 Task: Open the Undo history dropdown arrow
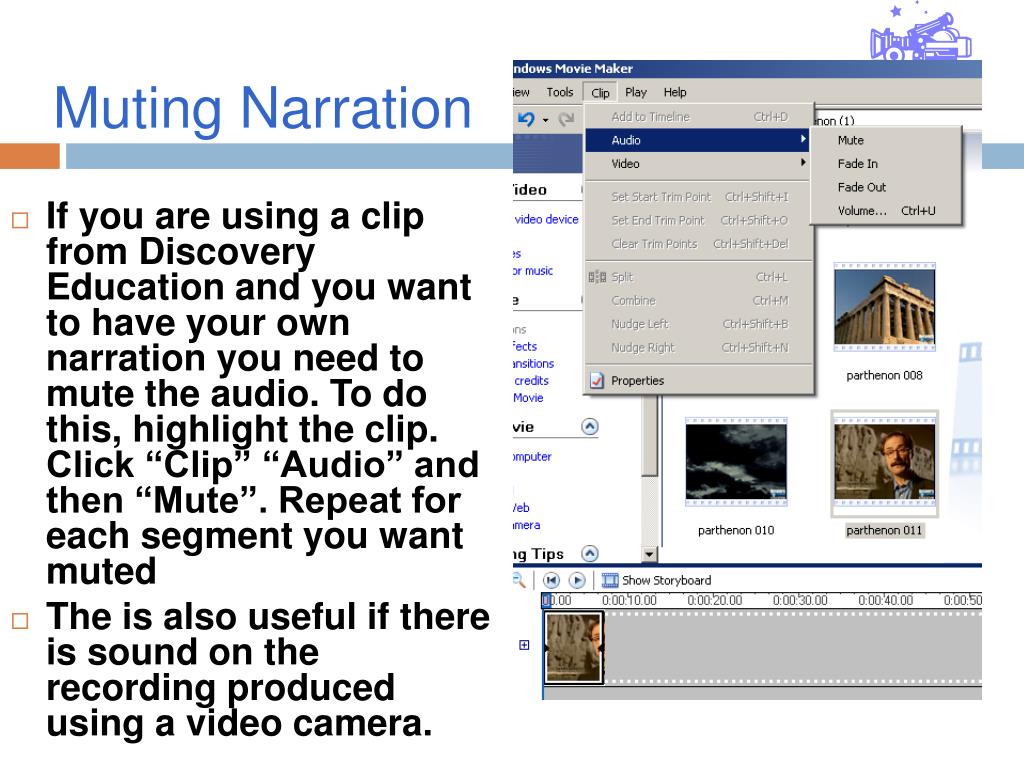coord(545,120)
